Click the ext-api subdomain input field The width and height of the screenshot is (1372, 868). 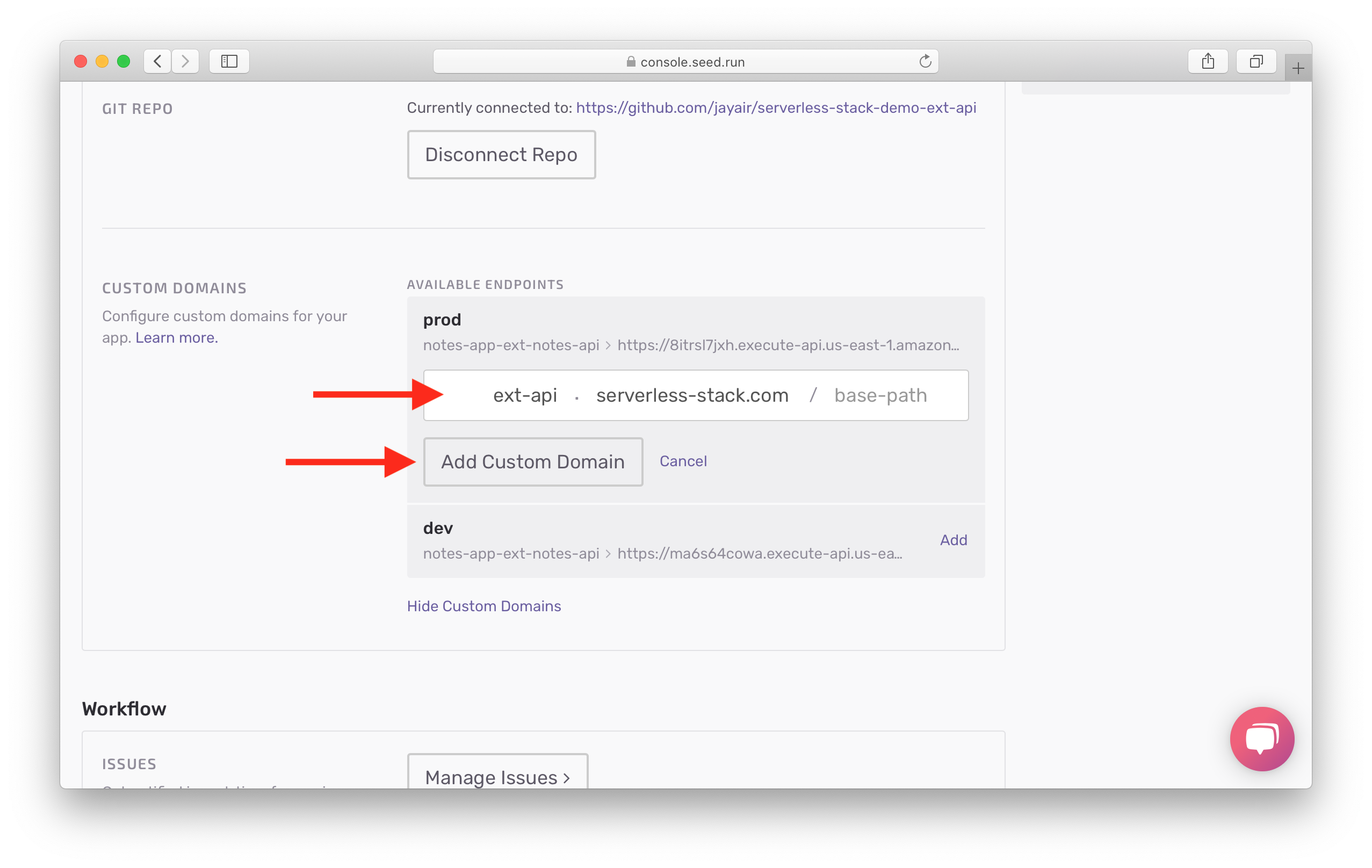[x=500, y=394]
